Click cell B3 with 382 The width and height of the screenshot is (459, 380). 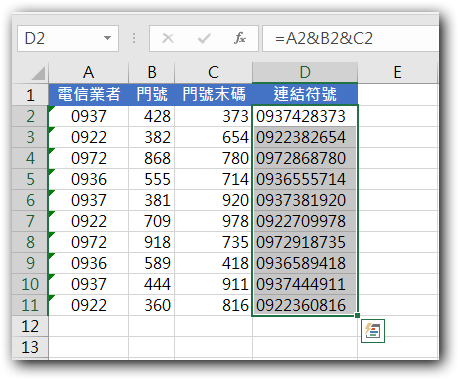(x=152, y=137)
